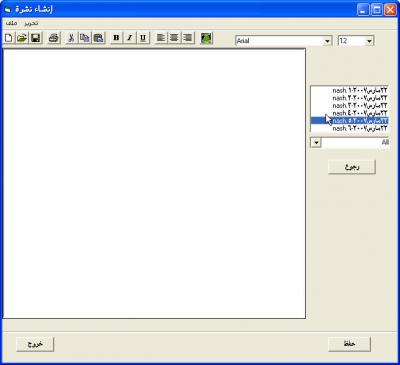400x365 pixels.
Task: Click the green picture icon in toolbar
Action: [206, 38]
